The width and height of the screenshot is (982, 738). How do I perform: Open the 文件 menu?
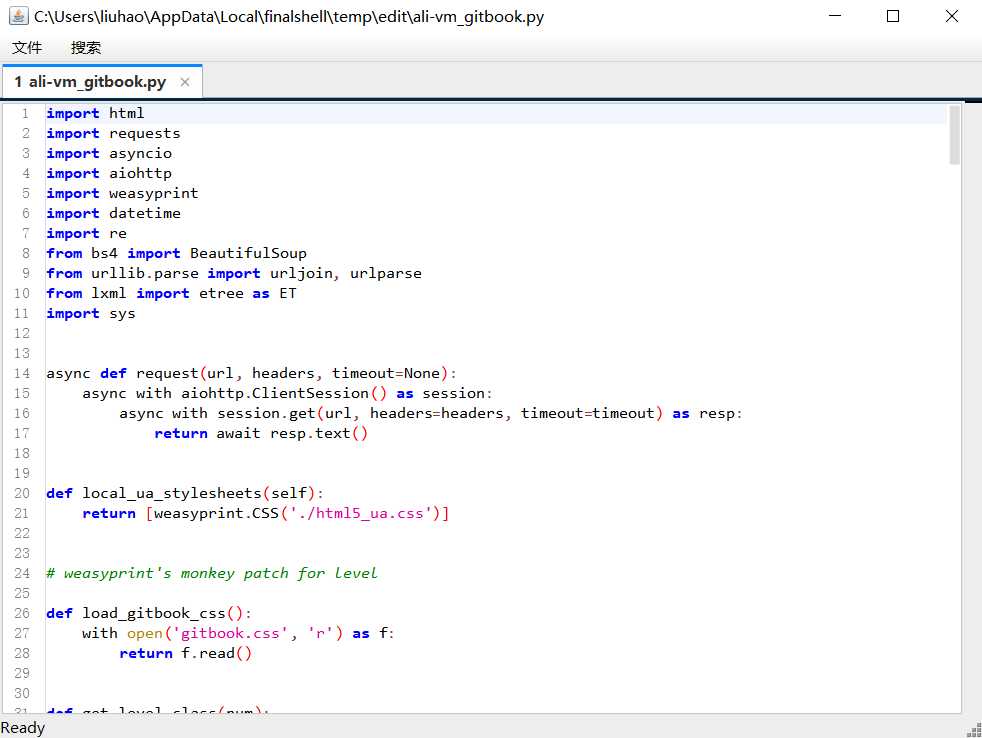(x=27, y=48)
